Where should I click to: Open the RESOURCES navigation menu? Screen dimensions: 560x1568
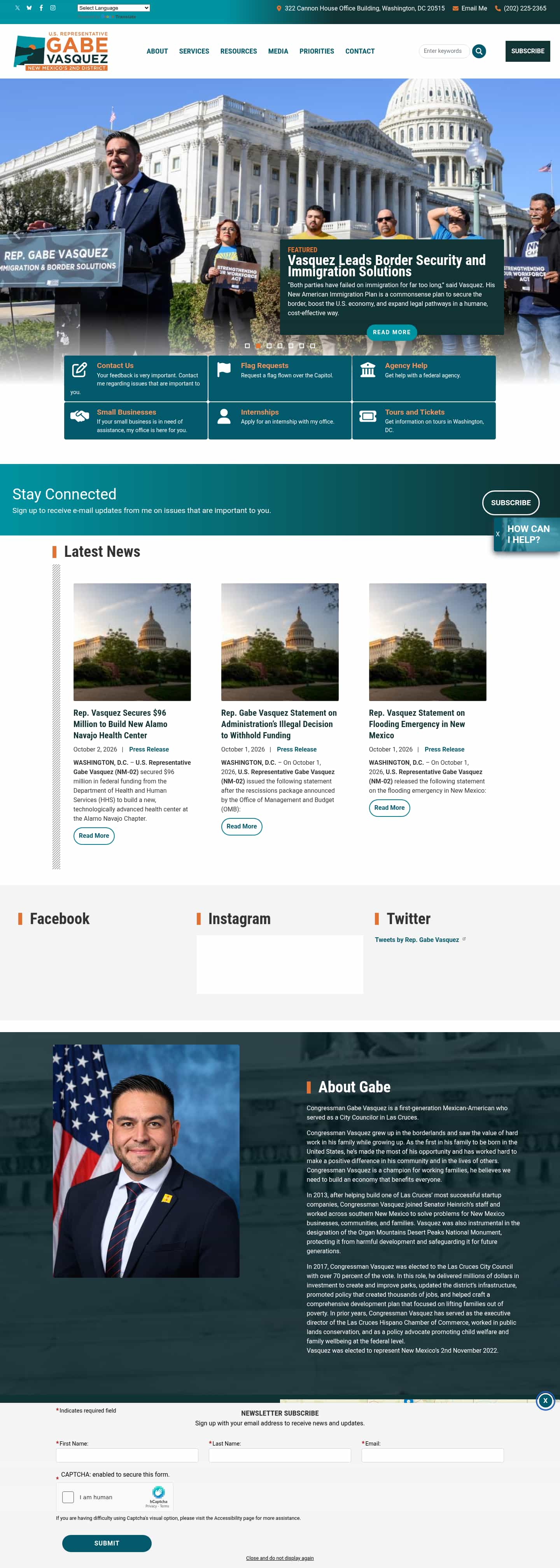click(238, 51)
